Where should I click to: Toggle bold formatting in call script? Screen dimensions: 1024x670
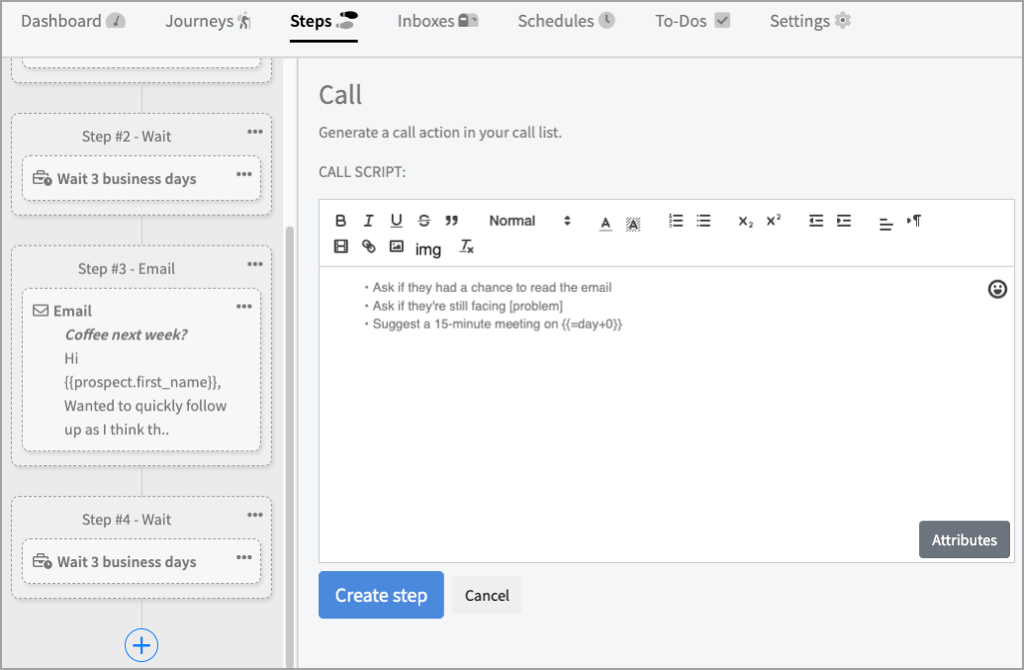click(341, 221)
